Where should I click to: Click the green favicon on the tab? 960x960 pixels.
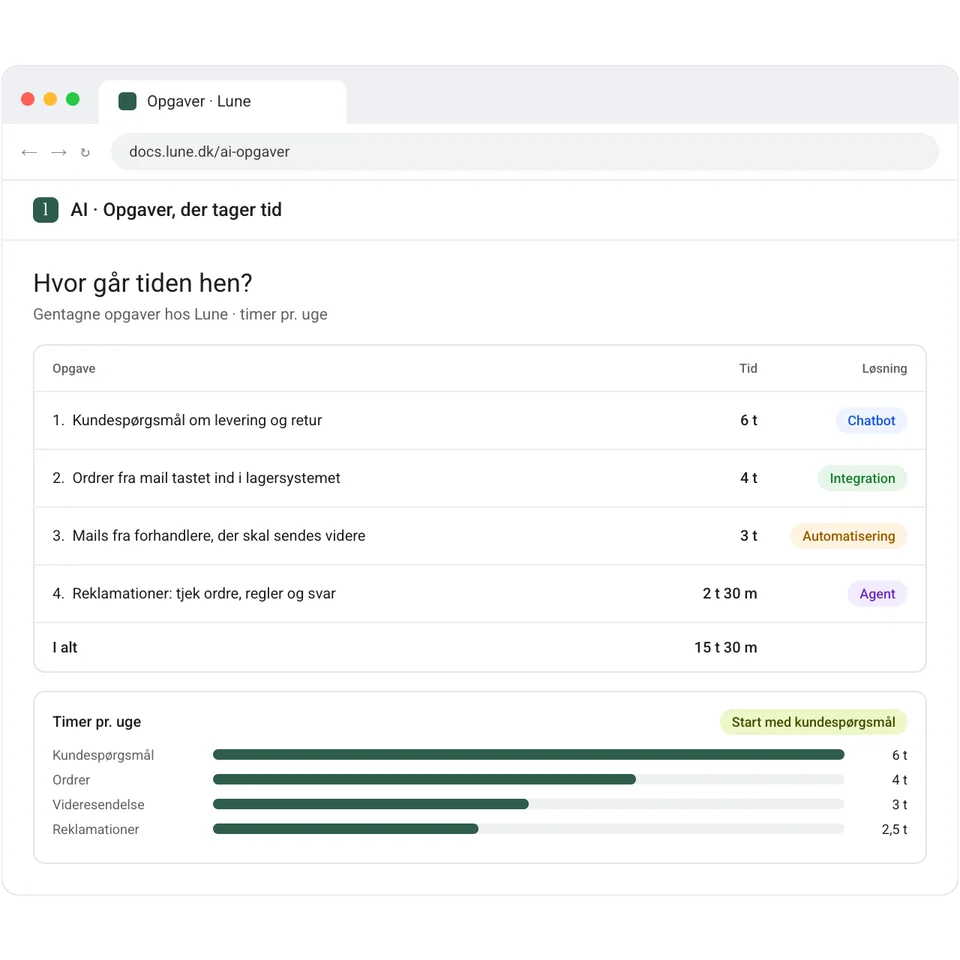[x=127, y=101]
